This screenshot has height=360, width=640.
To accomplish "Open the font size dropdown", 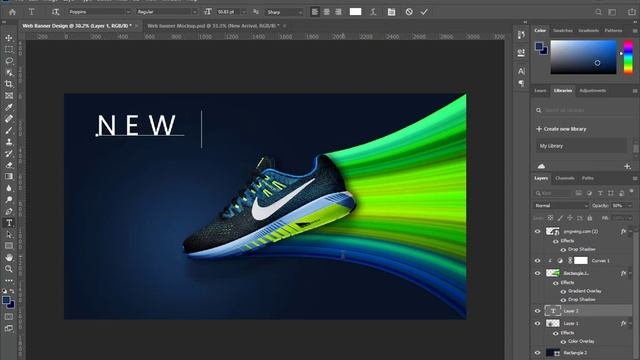I will 244,12.
